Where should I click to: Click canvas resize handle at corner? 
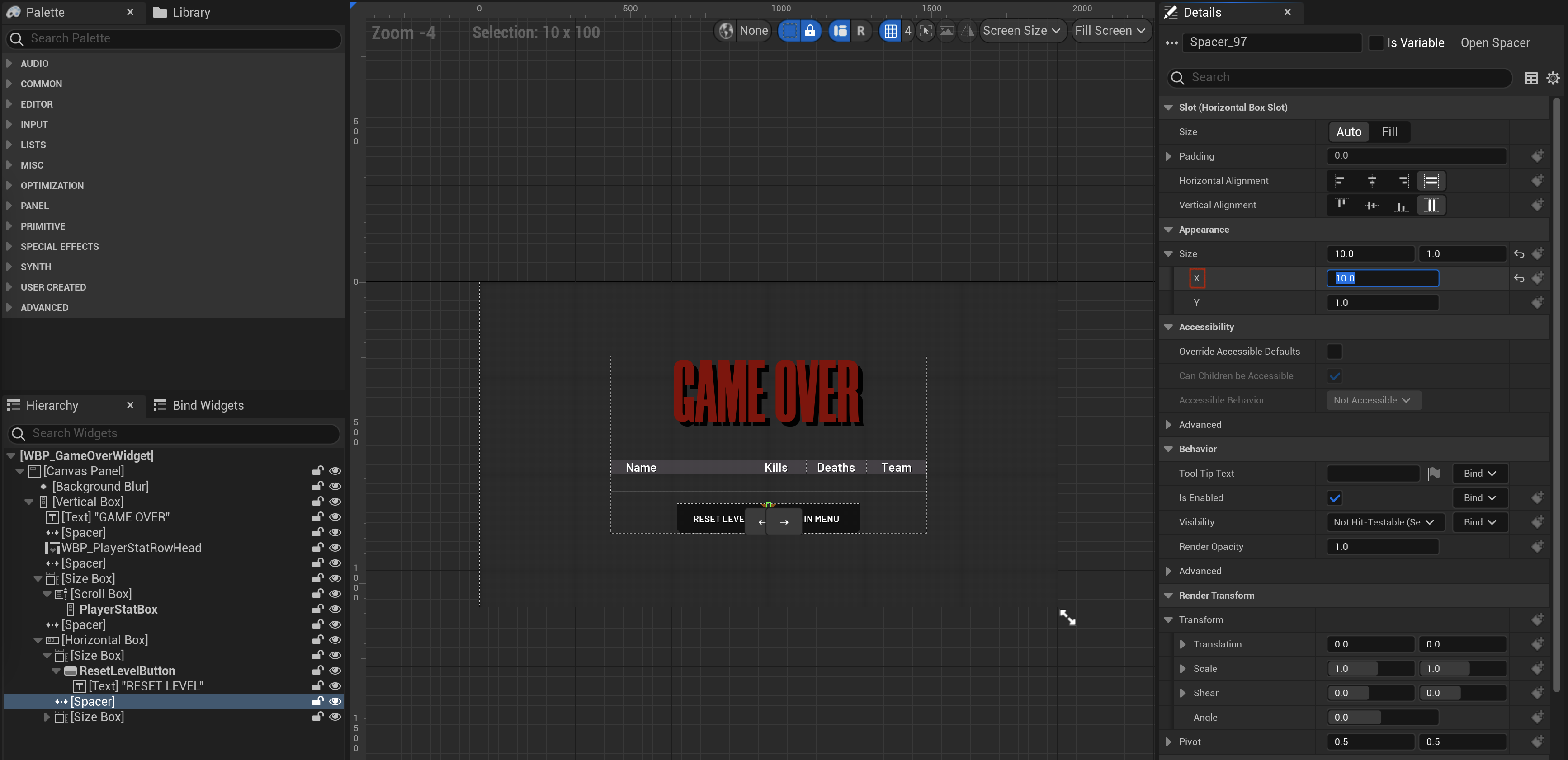click(1067, 617)
